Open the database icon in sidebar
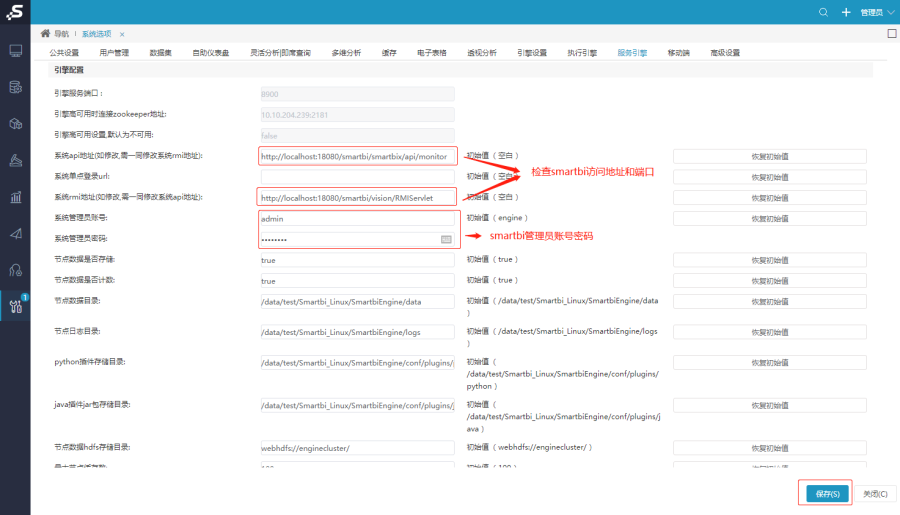The image size is (900, 515). click(x=15, y=87)
